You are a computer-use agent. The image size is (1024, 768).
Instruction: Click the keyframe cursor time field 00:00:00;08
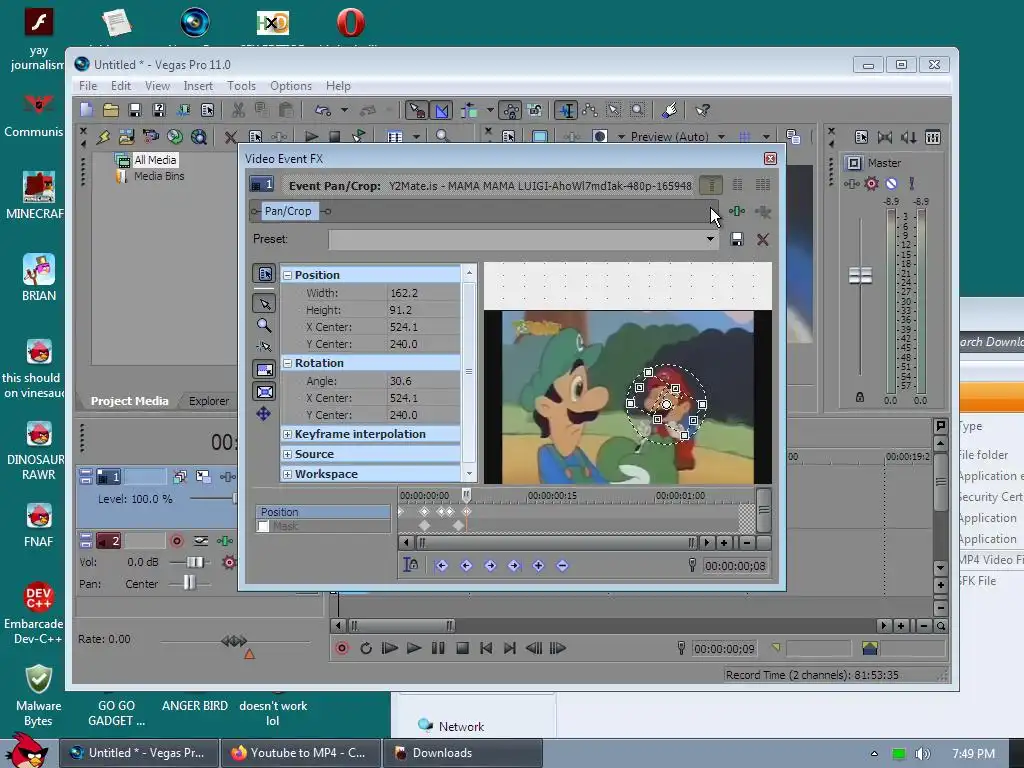pos(735,566)
